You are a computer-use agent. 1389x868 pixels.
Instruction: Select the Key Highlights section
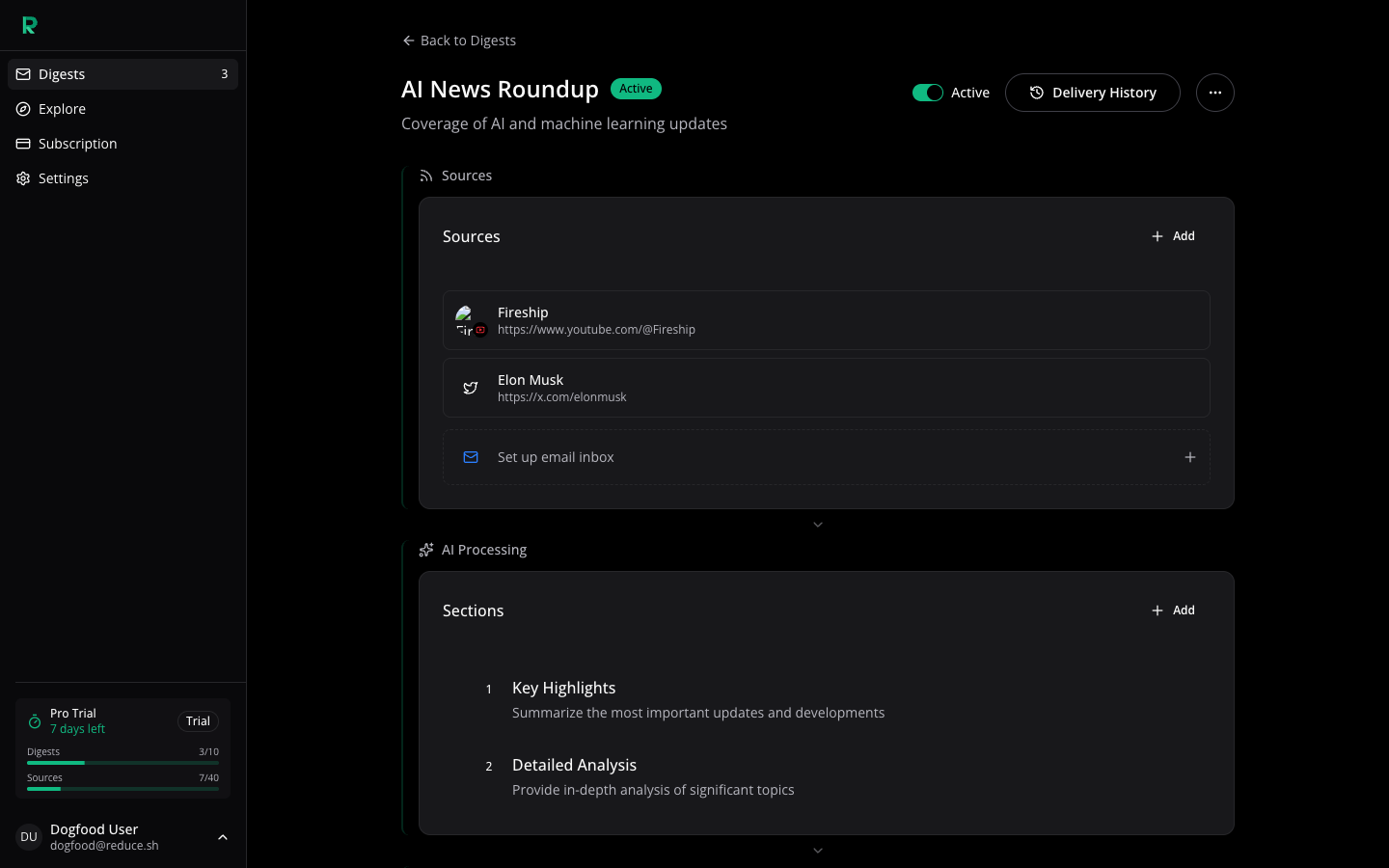click(x=563, y=688)
